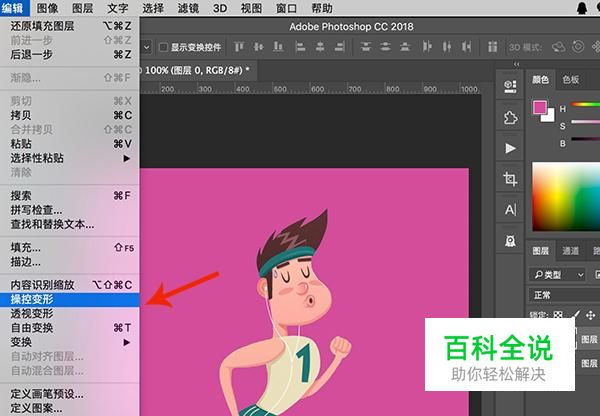Choose 内容识别缩放 menu entry
The height and width of the screenshot is (416, 600).
pyautogui.click(x=70, y=285)
